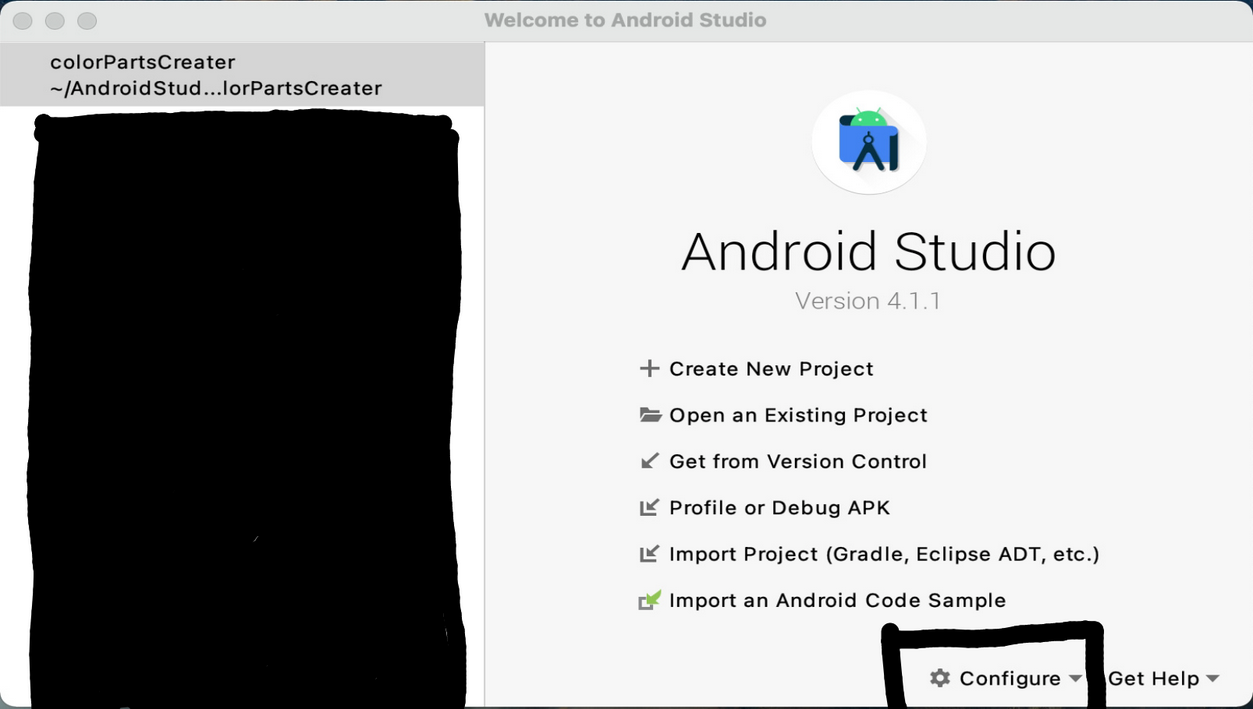Open recent project colorPartsCreater
1253x709 pixels.
[242, 75]
